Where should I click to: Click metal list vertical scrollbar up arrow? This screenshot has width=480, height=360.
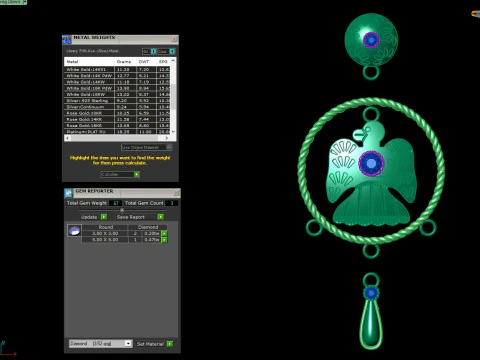173,61
